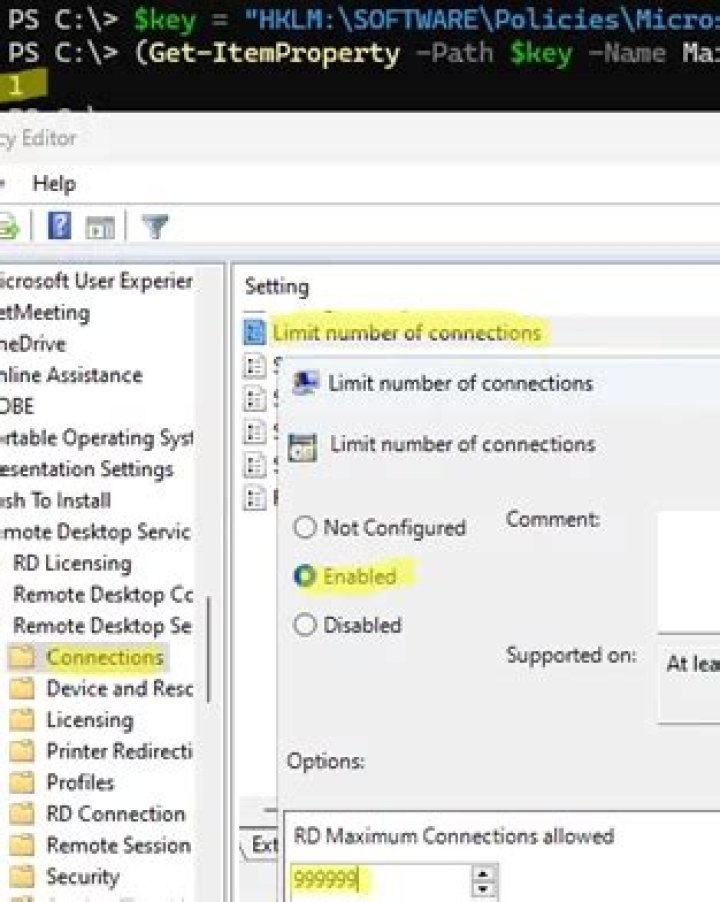Screen dimensions: 720x902
Task: Click the Licensing folder icon
Action: pyautogui.click(x=22, y=720)
